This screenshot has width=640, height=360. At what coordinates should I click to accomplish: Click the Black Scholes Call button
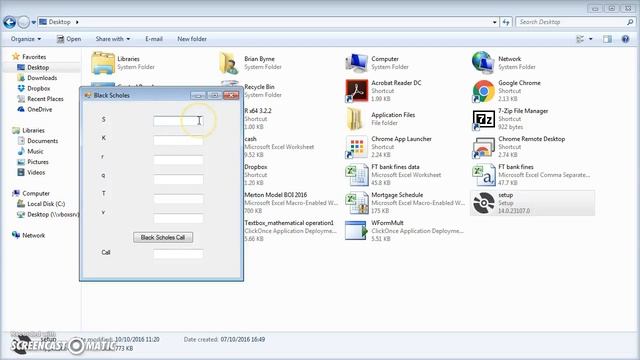click(x=163, y=237)
